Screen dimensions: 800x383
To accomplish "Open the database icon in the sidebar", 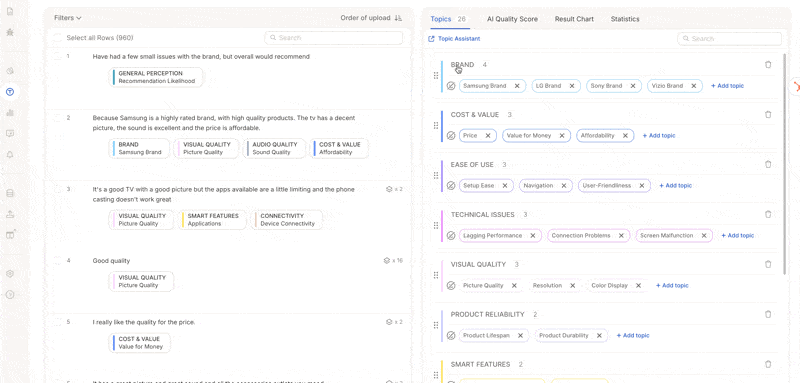I will pyautogui.click(x=10, y=193).
